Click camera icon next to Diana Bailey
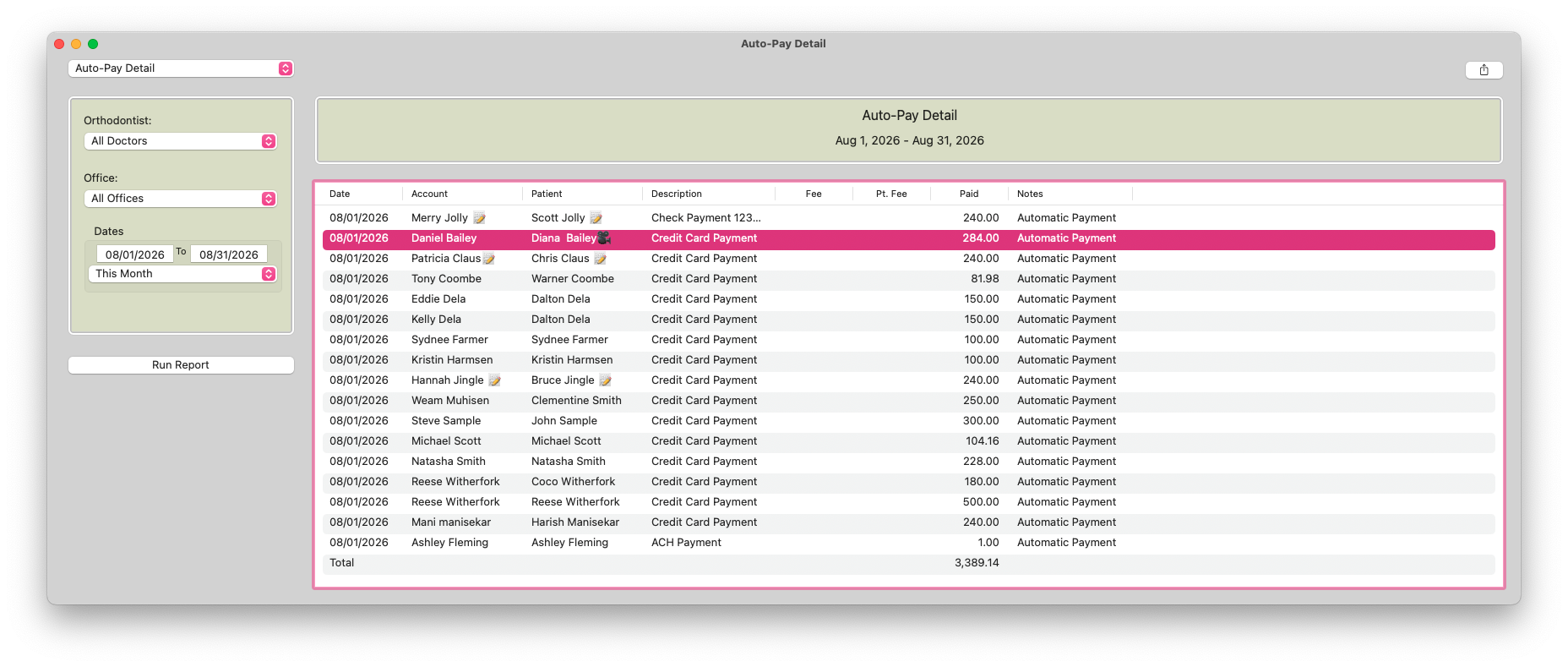This screenshot has height=667, width=1568. click(x=604, y=238)
